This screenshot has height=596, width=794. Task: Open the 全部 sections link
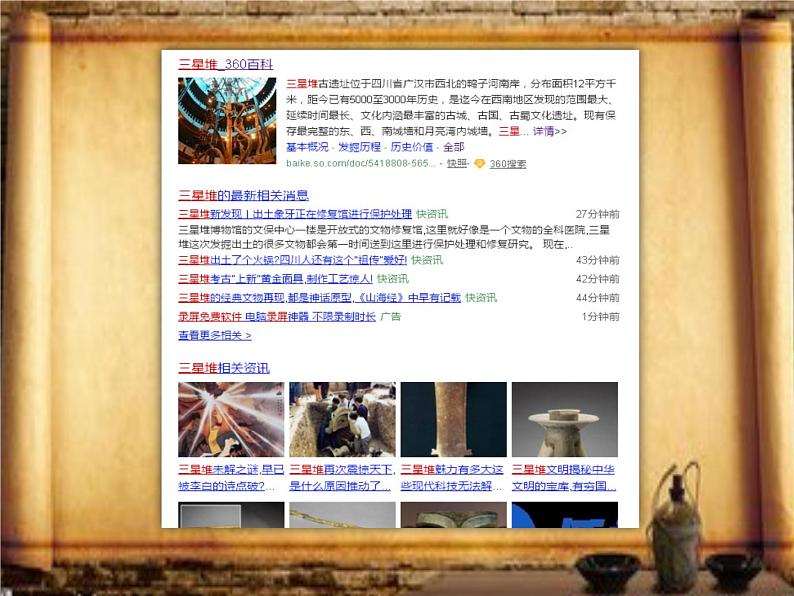point(454,147)
